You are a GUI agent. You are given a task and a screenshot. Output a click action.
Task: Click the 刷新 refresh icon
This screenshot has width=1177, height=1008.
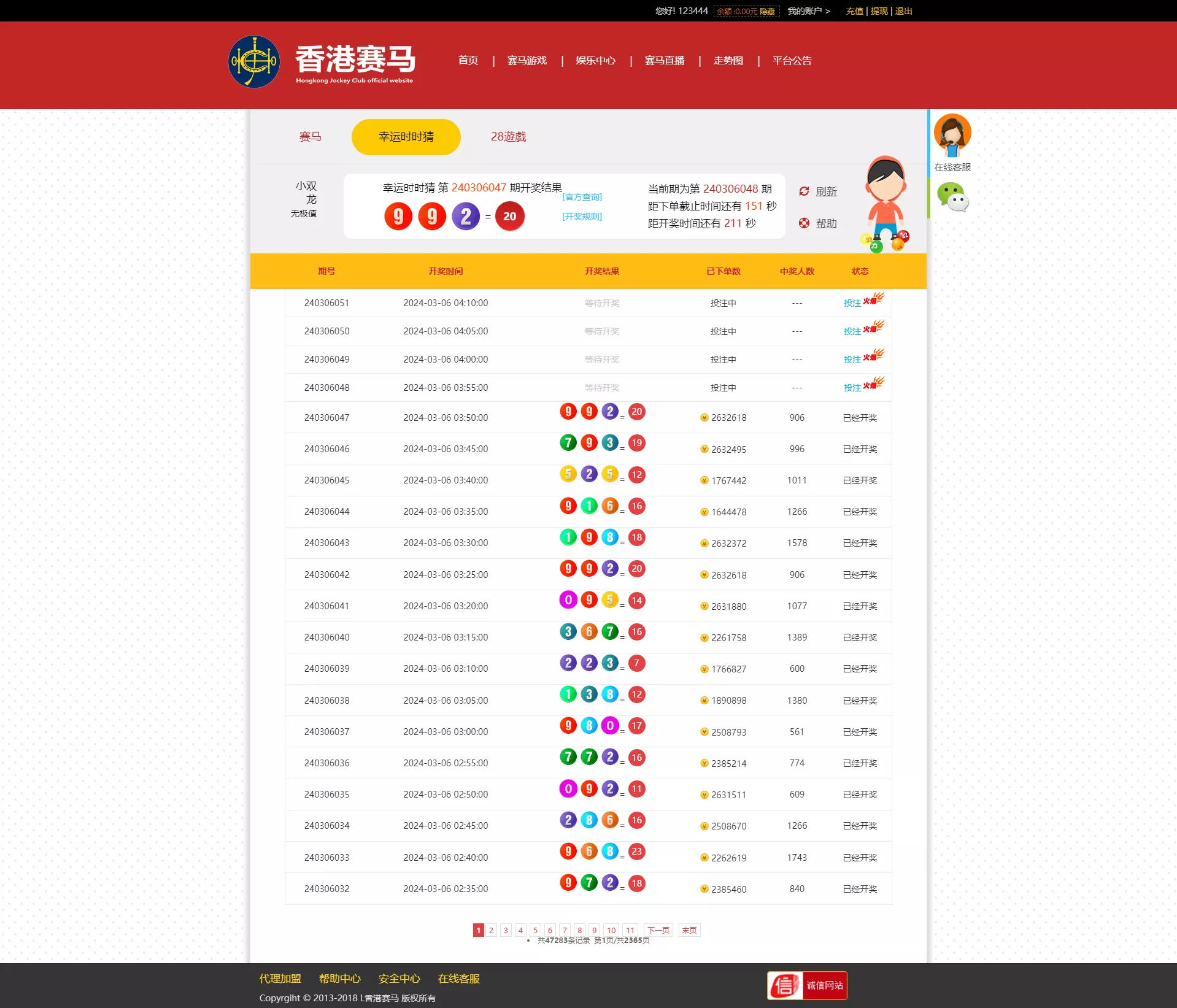(x=804, y=191)
